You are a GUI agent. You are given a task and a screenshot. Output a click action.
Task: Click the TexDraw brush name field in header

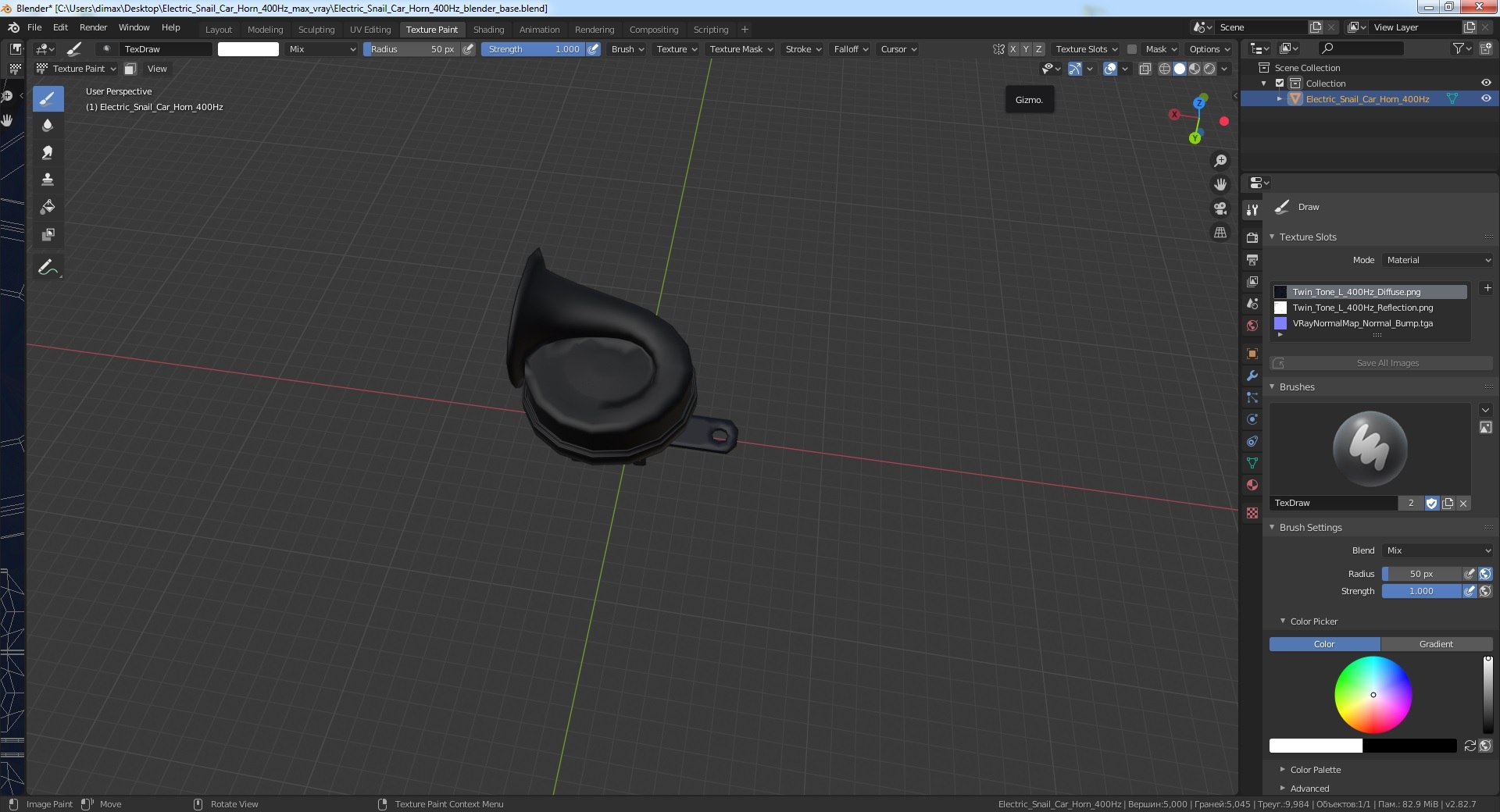point(166,49)
